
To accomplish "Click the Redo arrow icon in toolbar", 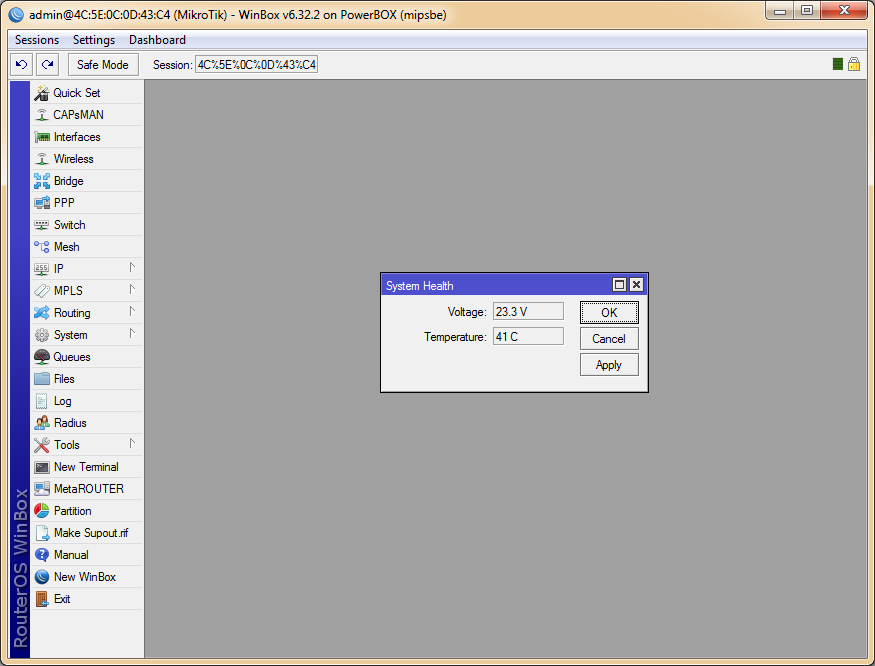I will click(x=47, y=65).
